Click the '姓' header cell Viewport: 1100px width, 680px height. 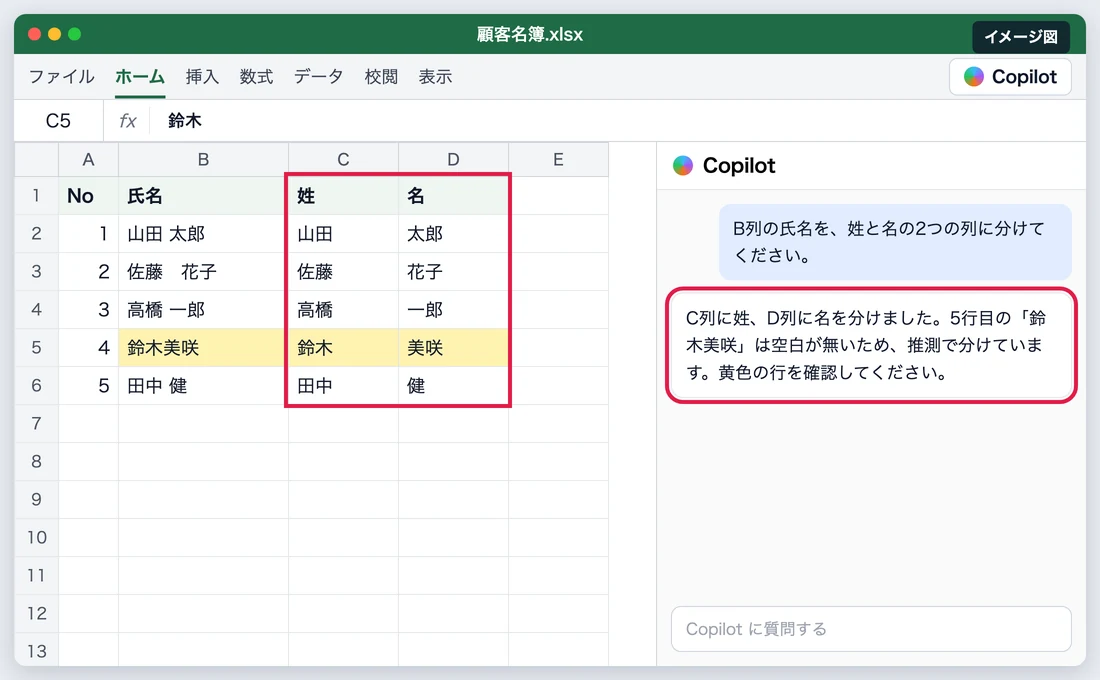[x=343, y=196]
